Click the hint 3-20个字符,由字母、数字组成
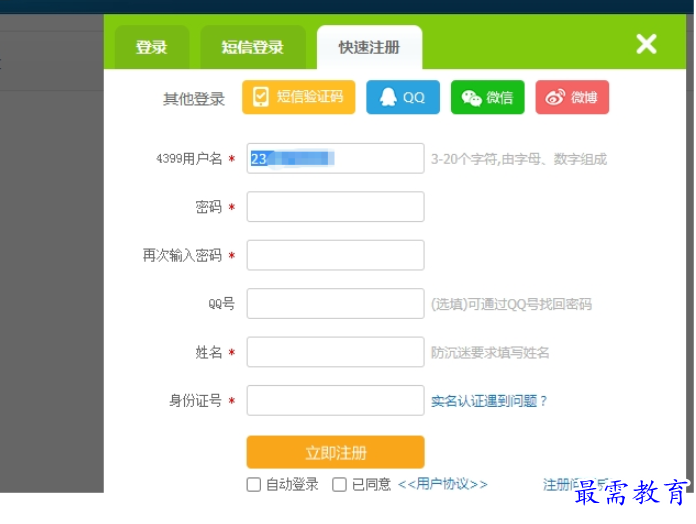 [519, 159]
